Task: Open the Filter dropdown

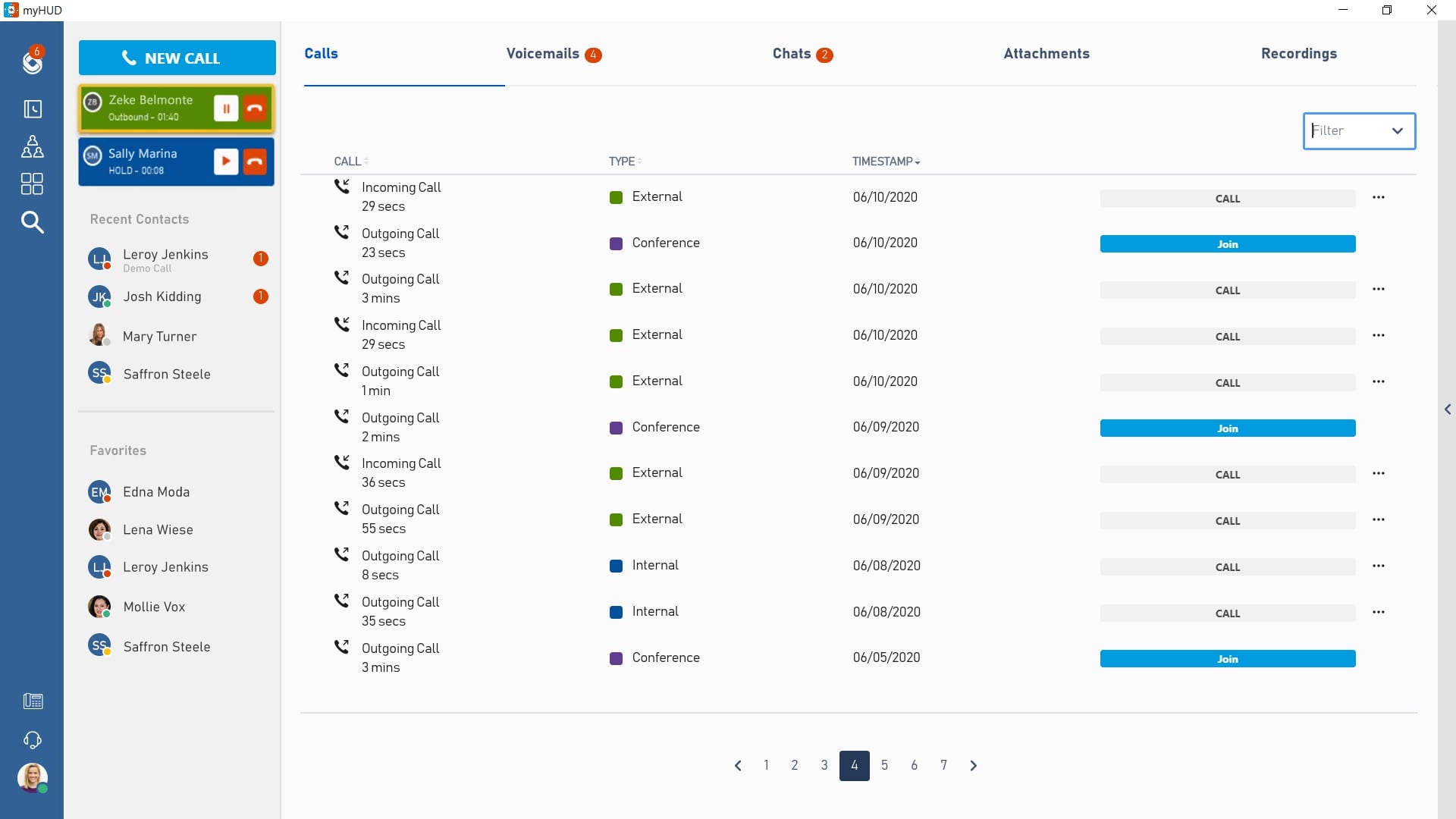Action: tap(1358, 131)
